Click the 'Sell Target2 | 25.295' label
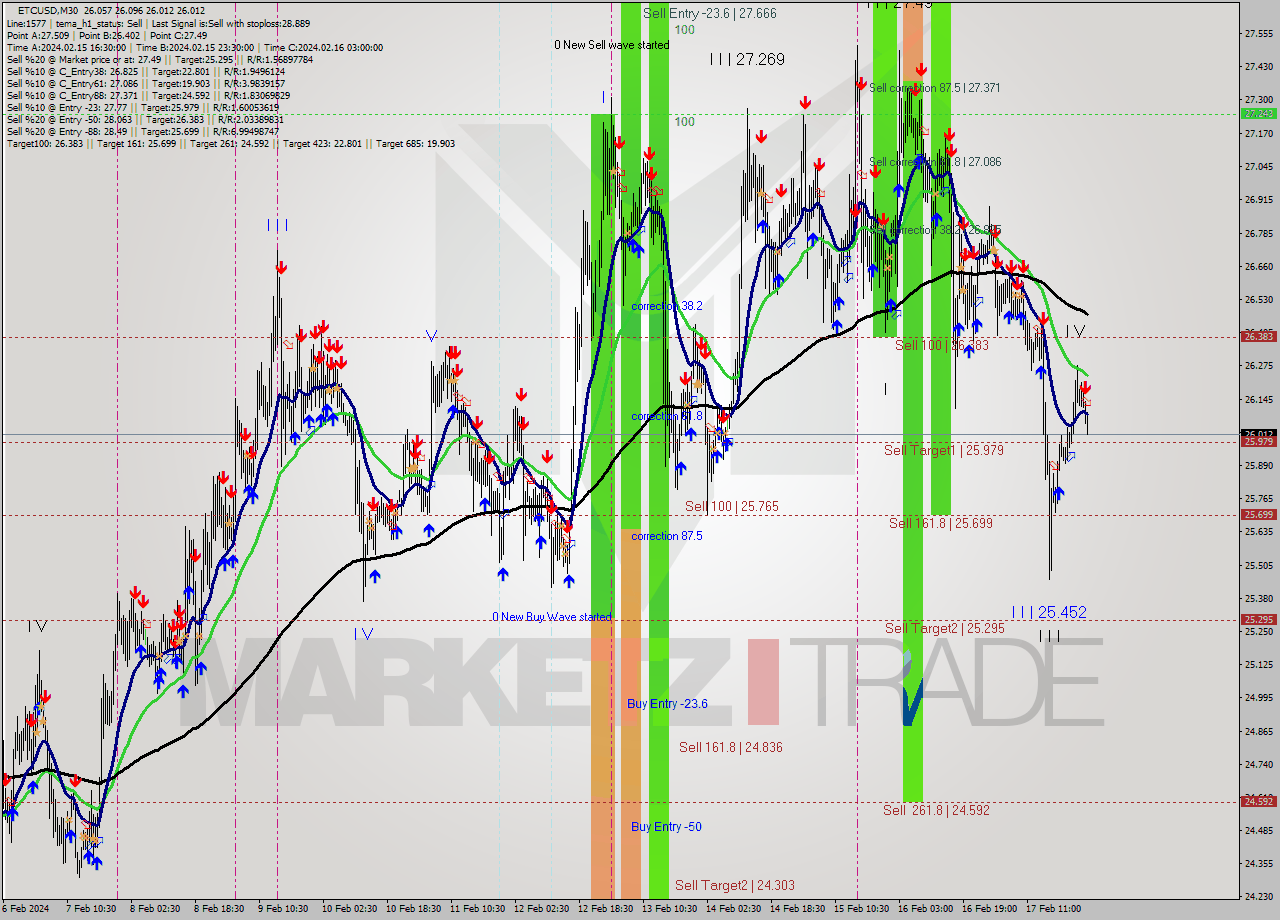The width and height of the screenshot is (1280, 920). [x=945, y=628]
